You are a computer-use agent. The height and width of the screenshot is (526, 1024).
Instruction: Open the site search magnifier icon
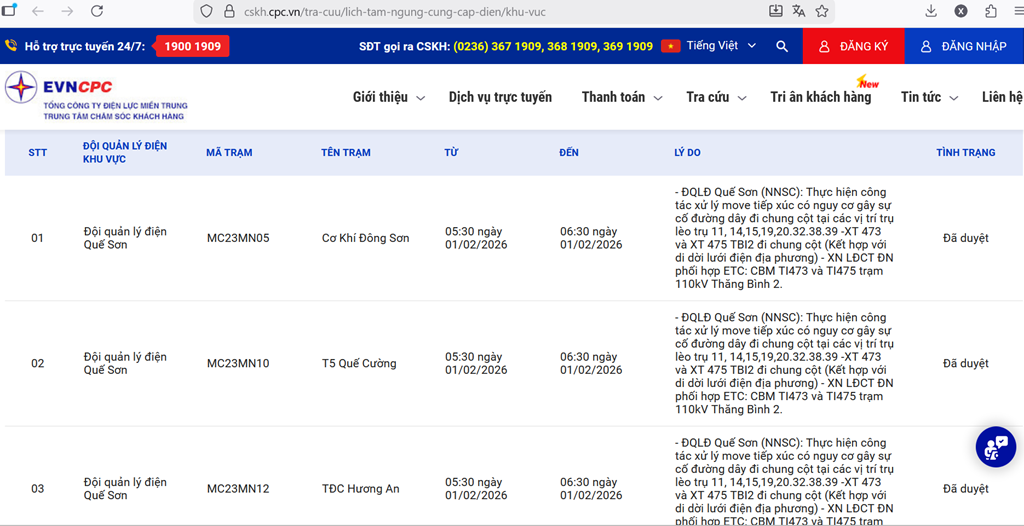point(782,46)
